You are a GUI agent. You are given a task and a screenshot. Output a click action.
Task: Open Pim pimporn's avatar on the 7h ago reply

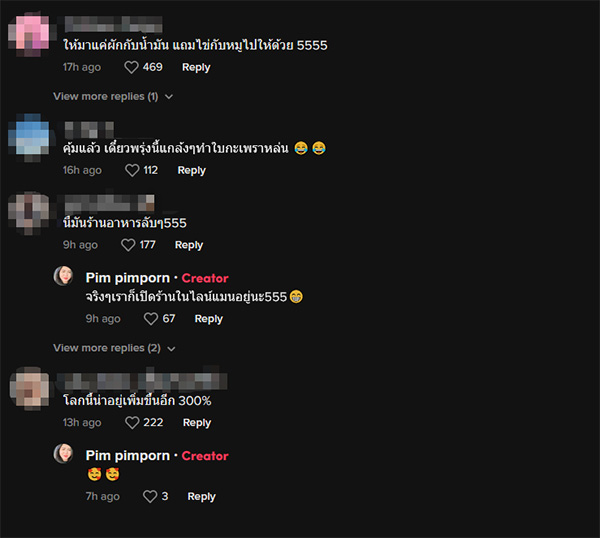[x=63, y=453]
